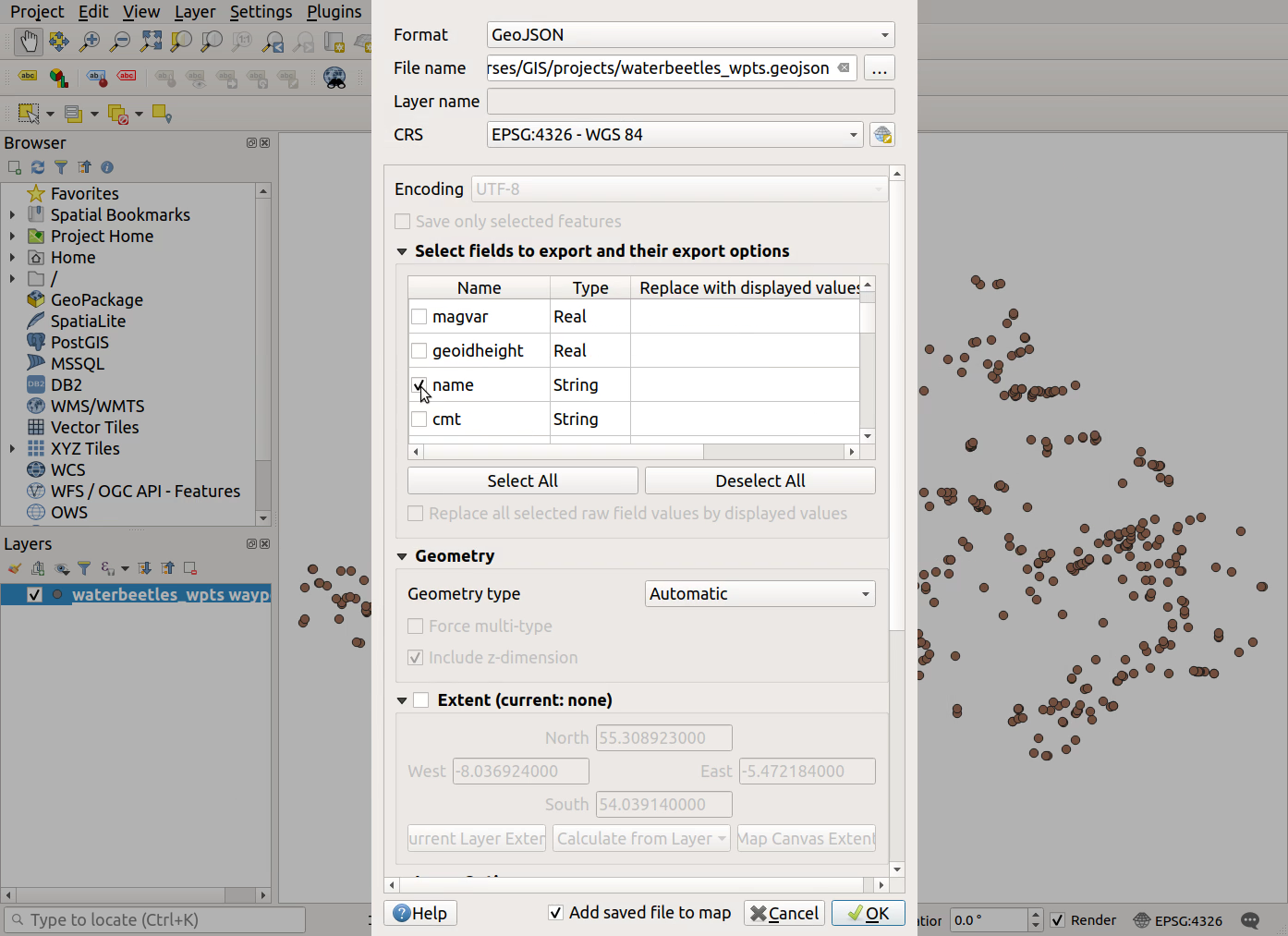This screenshot has width=1288, height=936.
Task: Toggle the Render checkbox in status bar
Action: [x=1058, y=920]
